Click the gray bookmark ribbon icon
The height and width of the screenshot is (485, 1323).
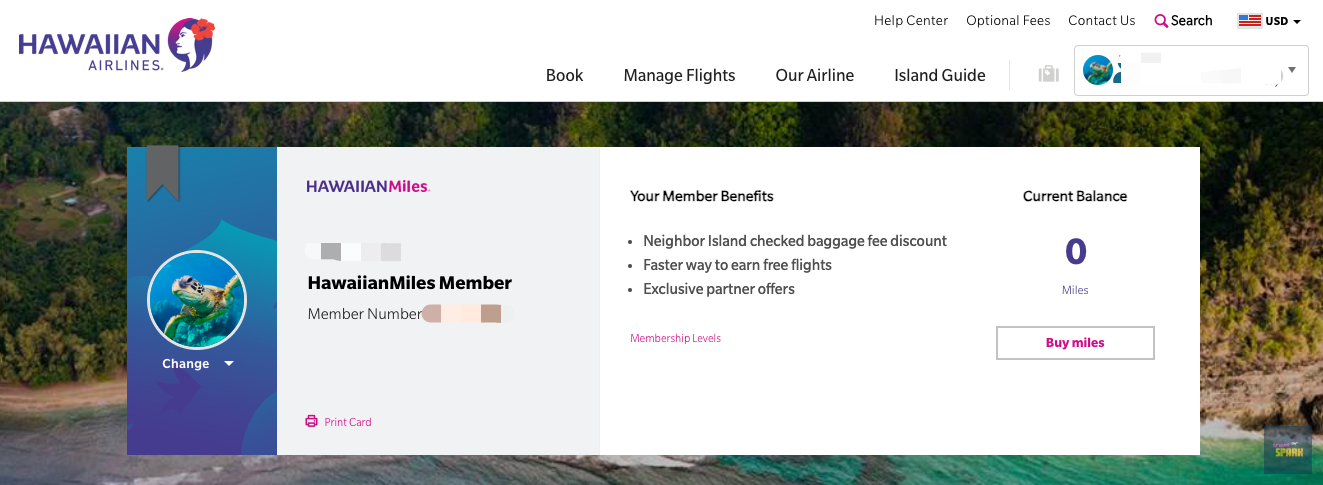163,172
